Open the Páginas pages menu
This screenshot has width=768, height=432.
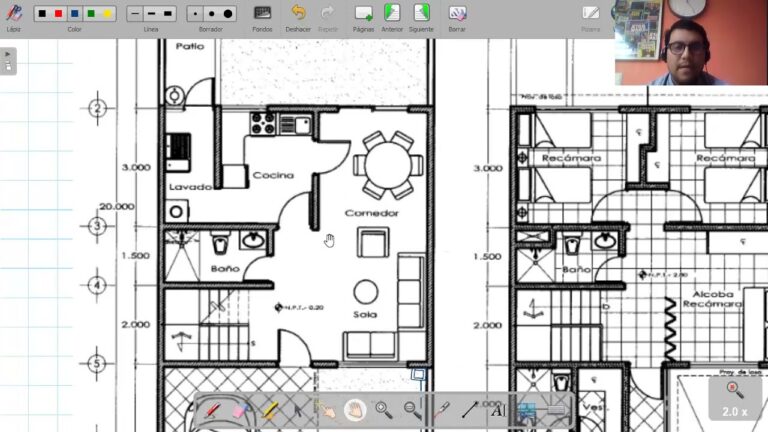[364, 14]
